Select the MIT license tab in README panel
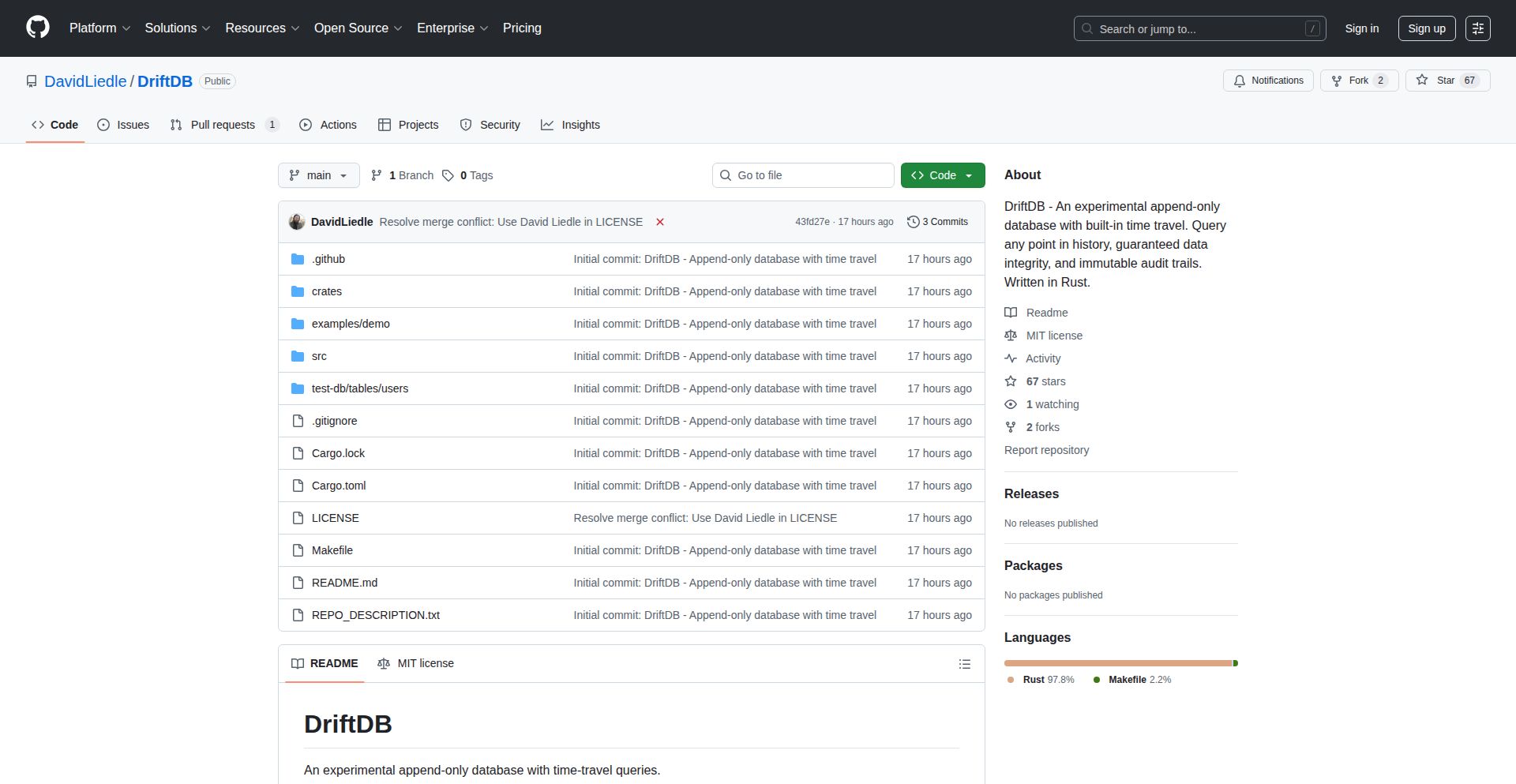The image size is (1516, 784). point(416,663)
